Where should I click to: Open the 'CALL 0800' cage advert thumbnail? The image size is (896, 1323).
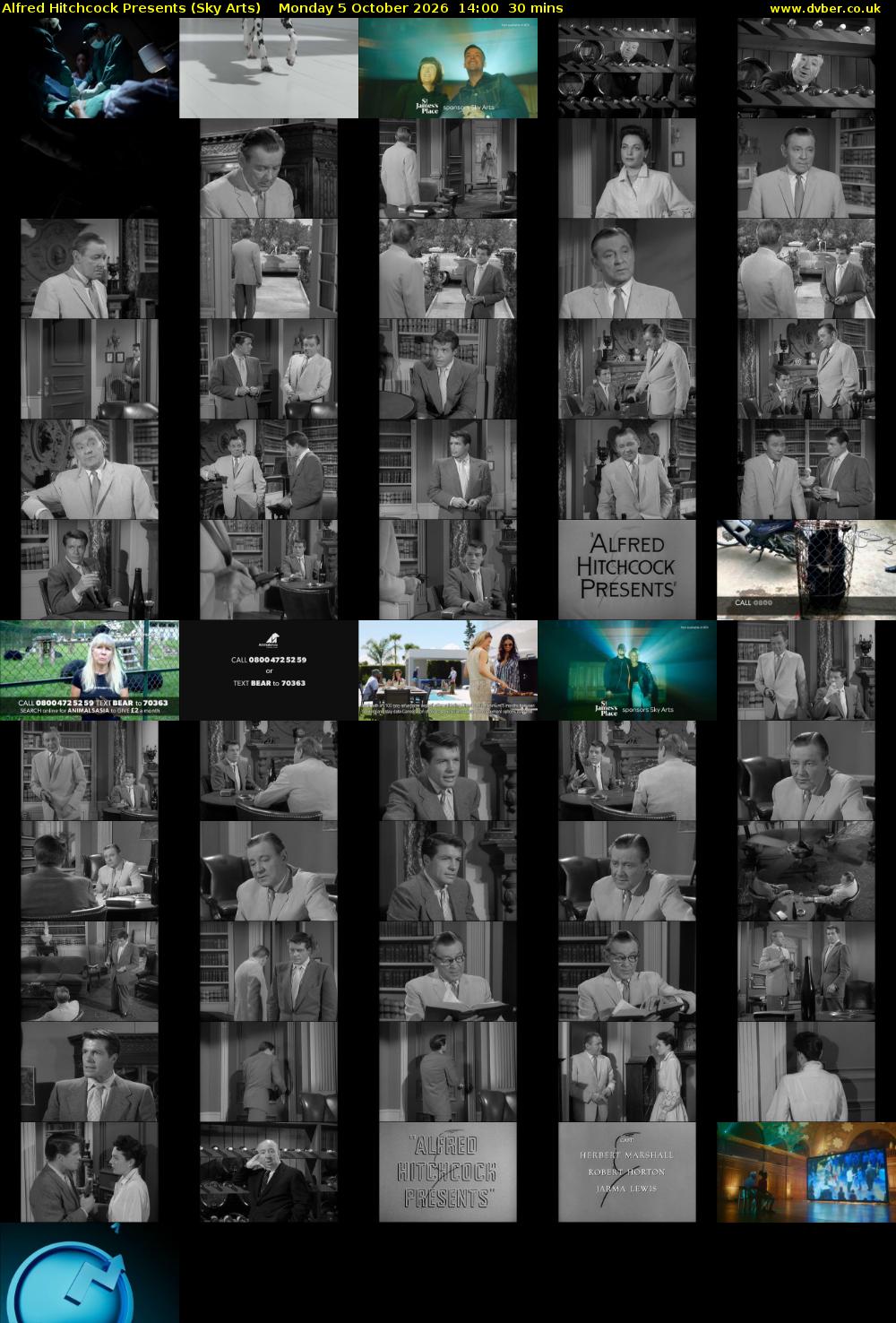point(806,570)
